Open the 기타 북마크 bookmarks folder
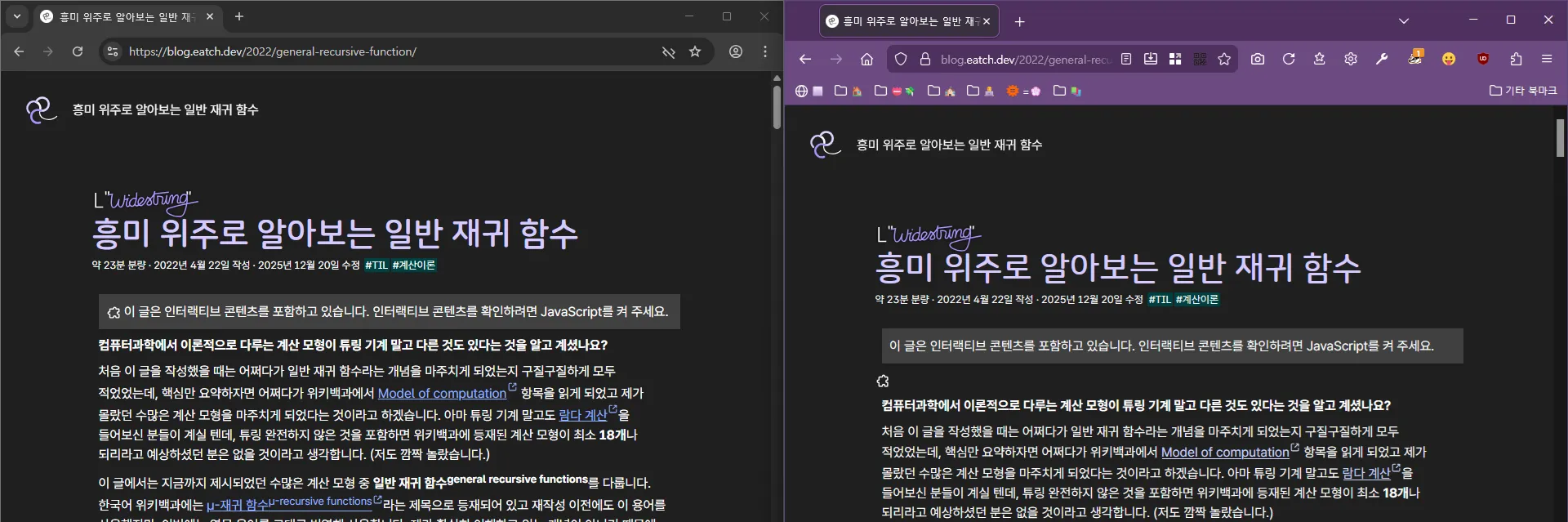 coord(1523,91)
